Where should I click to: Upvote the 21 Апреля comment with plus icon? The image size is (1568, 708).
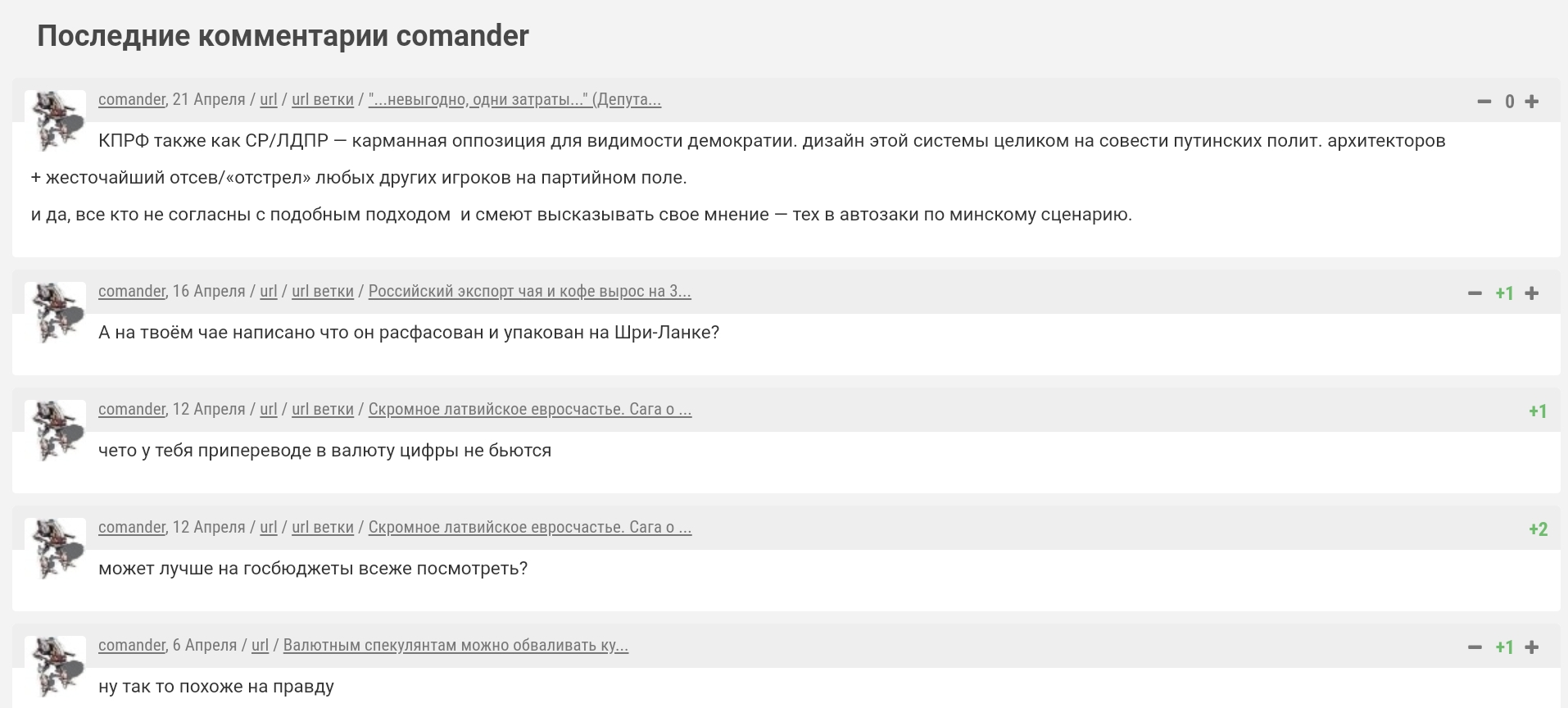(1531, 102)
